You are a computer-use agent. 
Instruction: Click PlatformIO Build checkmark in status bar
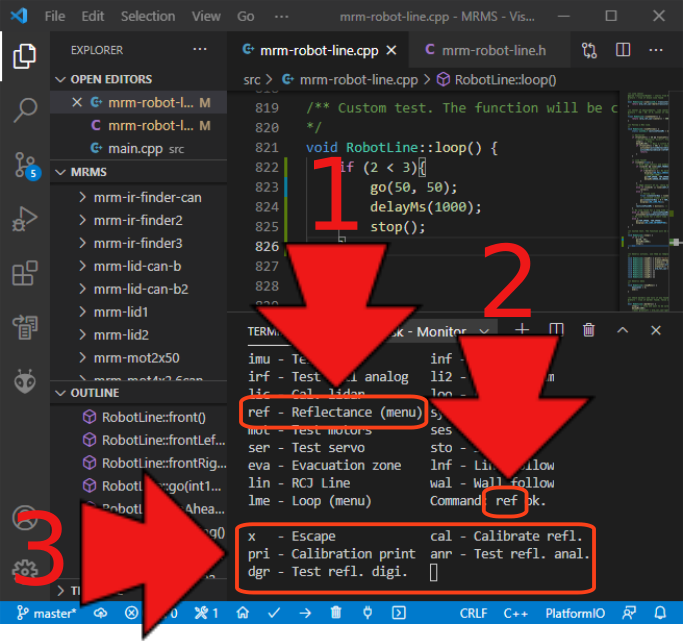[x=273, y=613]
